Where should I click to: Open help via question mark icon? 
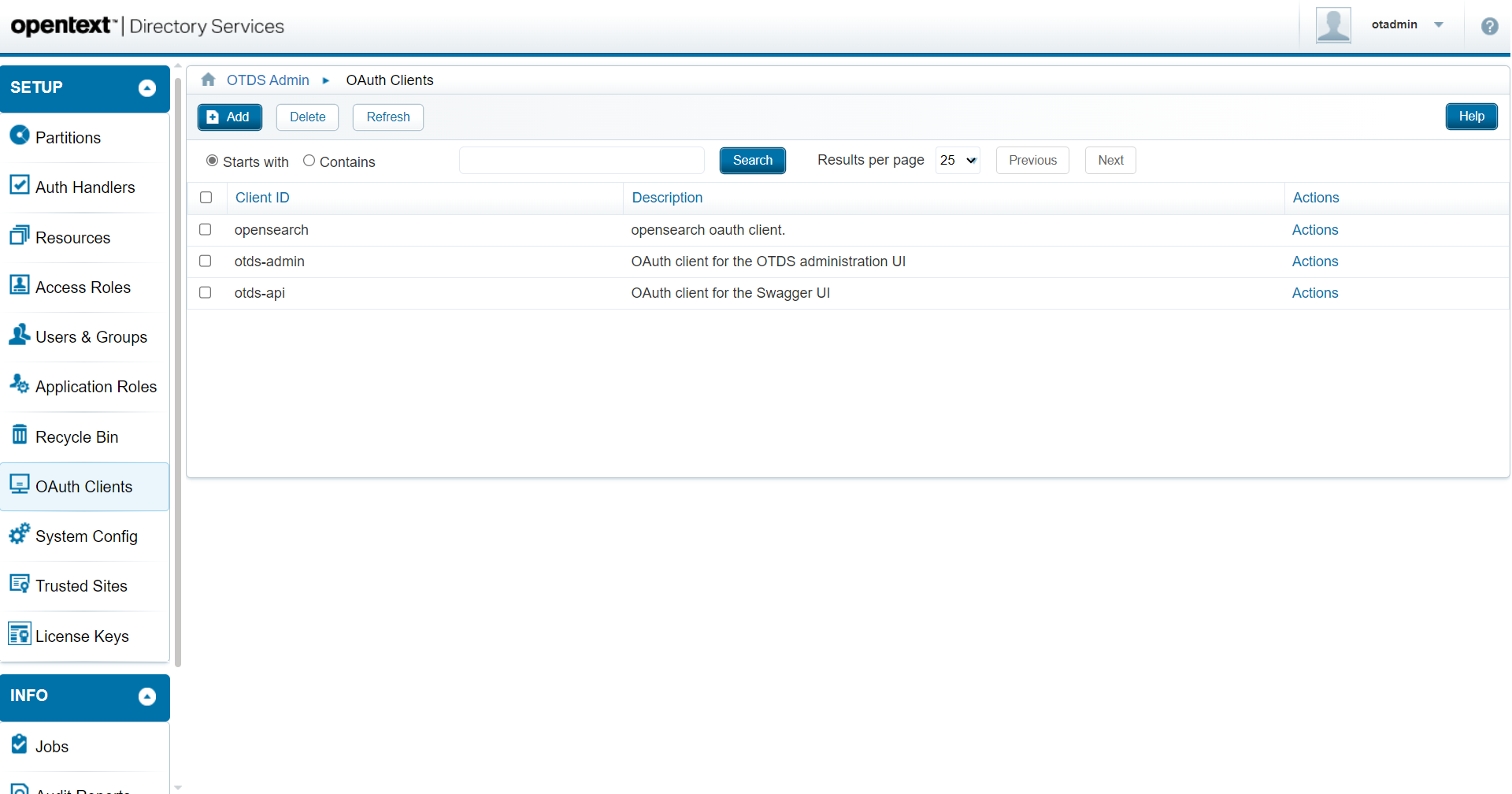click(x=1489, y=26)
